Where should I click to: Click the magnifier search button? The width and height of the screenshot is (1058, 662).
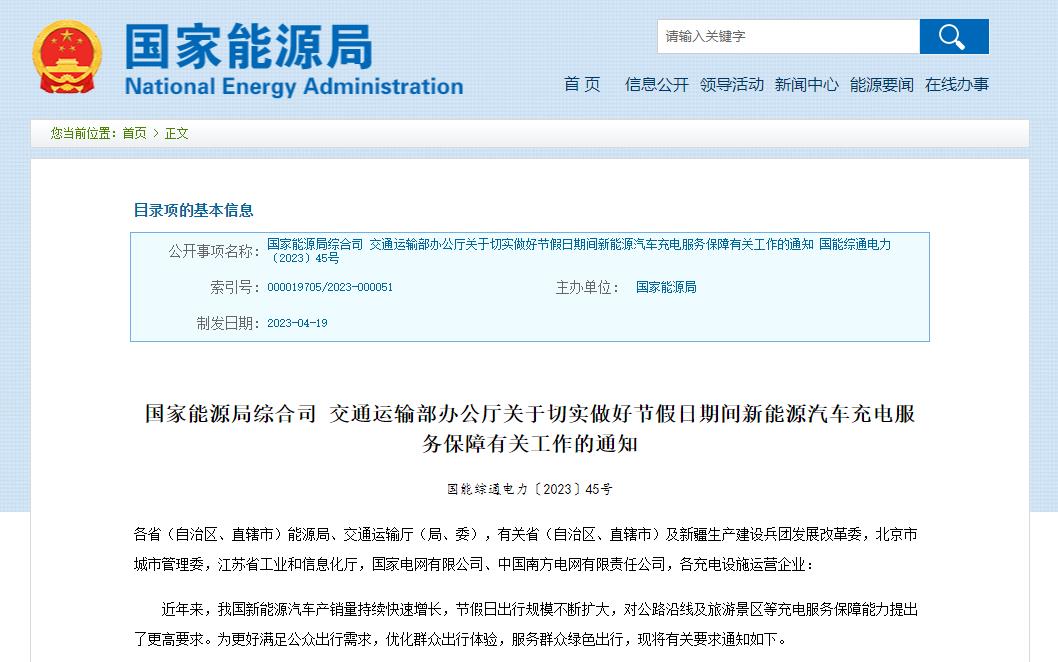953,37
